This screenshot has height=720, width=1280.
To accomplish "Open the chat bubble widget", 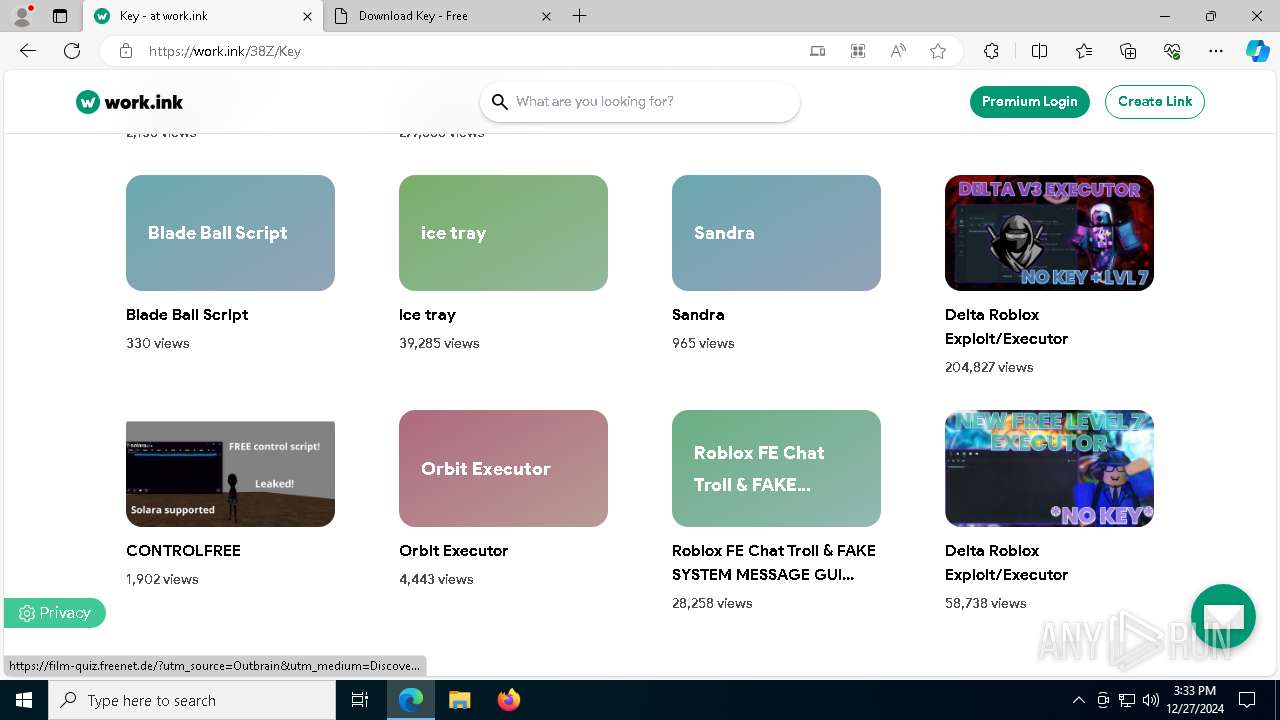I will coord(1223,616).
